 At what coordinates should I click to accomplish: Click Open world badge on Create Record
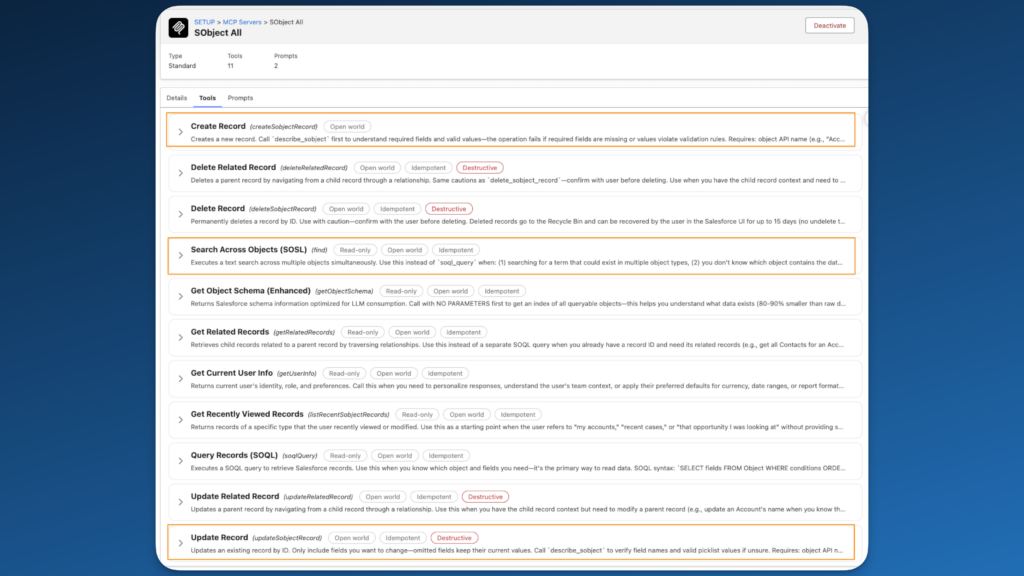click(347, 127)
